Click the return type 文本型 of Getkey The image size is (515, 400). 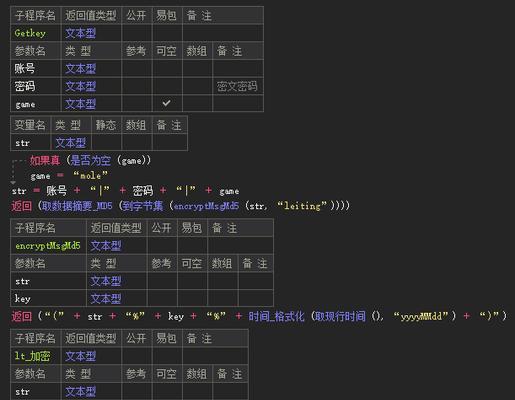[x=80, y=33]
